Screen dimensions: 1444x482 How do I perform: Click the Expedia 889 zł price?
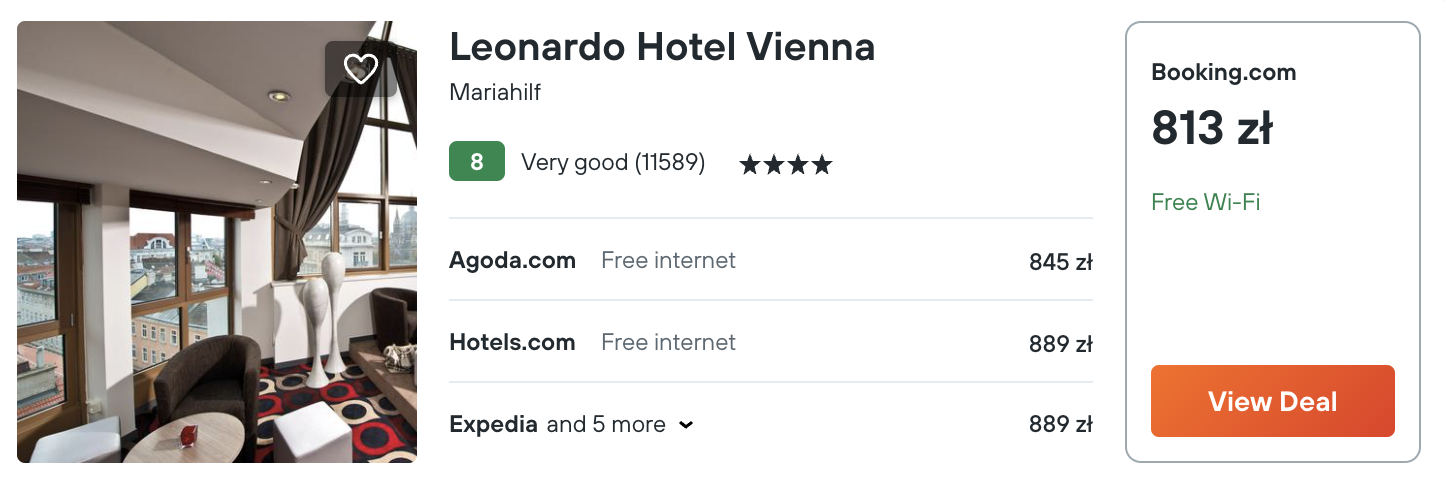point(1060,425)
